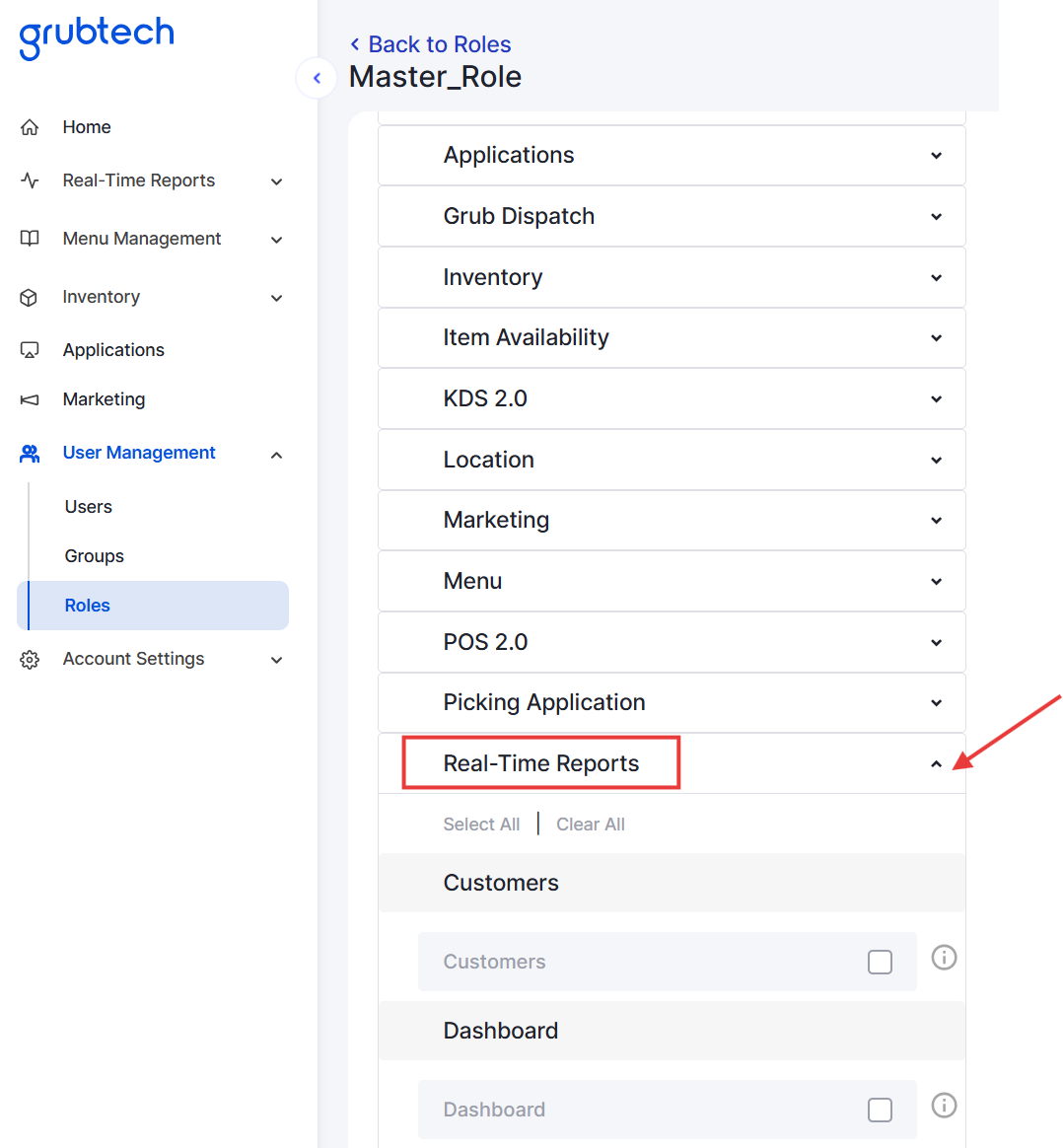Screen dimensions: 1063x1148
Task: Select Roles in the sidebar
Action: [153, 606]
